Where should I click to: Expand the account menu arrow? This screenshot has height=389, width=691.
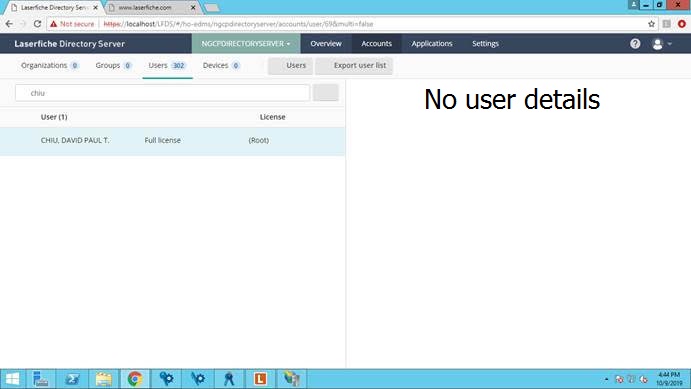(x=670, y=44)
